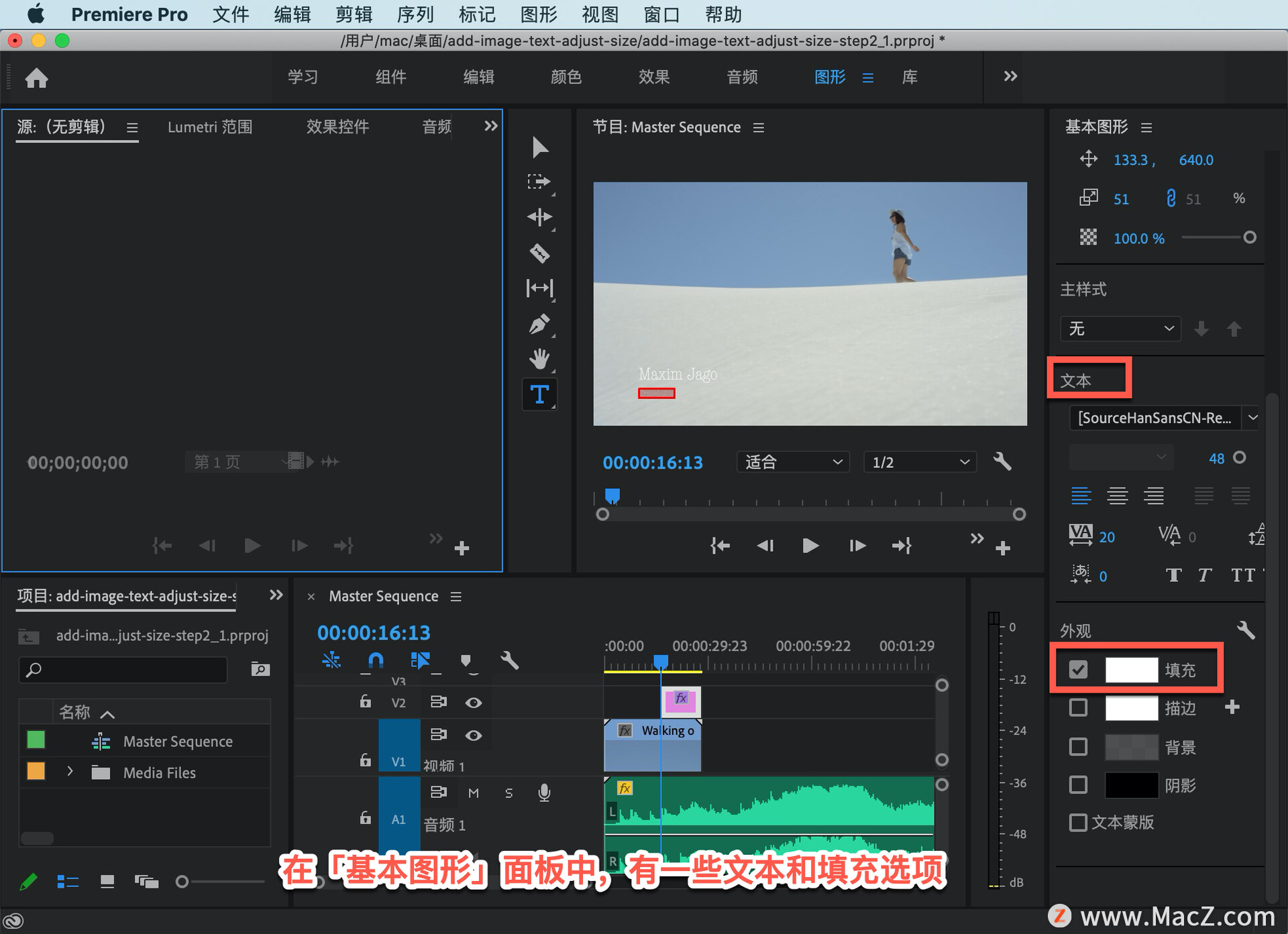Open timeline display settings wrench
Image resolution: width=1288 pixels, height=934 pixels.
(x=510, y=660)
